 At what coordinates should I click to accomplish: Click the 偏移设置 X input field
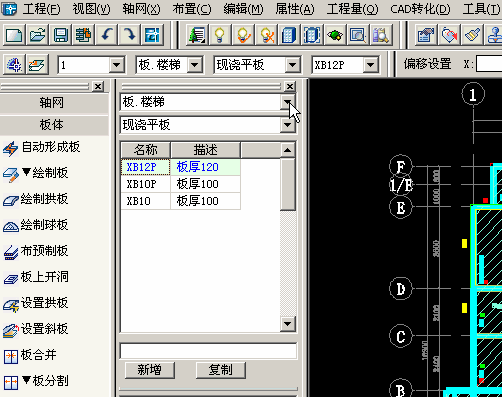pyautogui.click(x=489, y=64)
